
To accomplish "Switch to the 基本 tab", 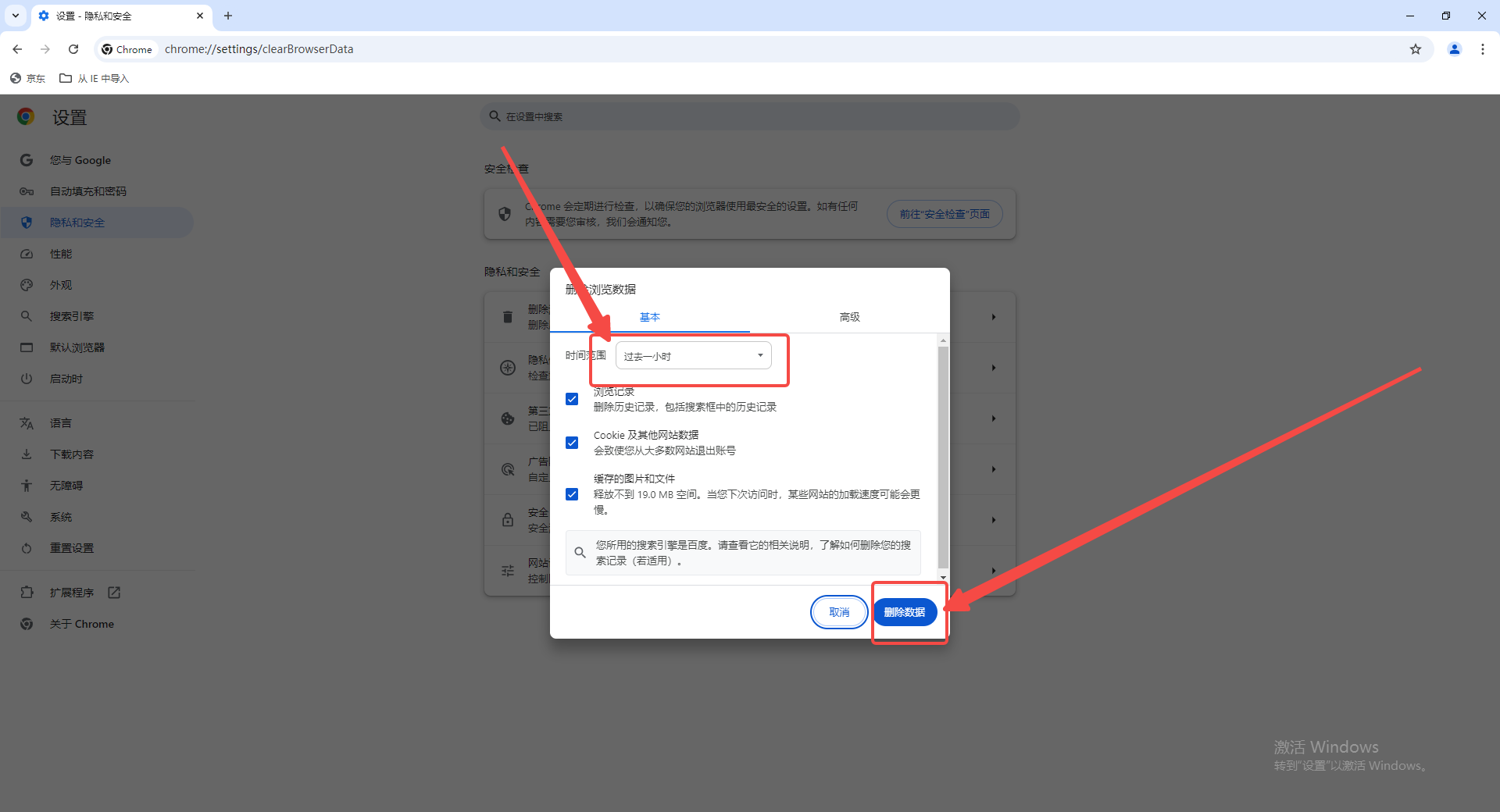I will tap(650, 317).
